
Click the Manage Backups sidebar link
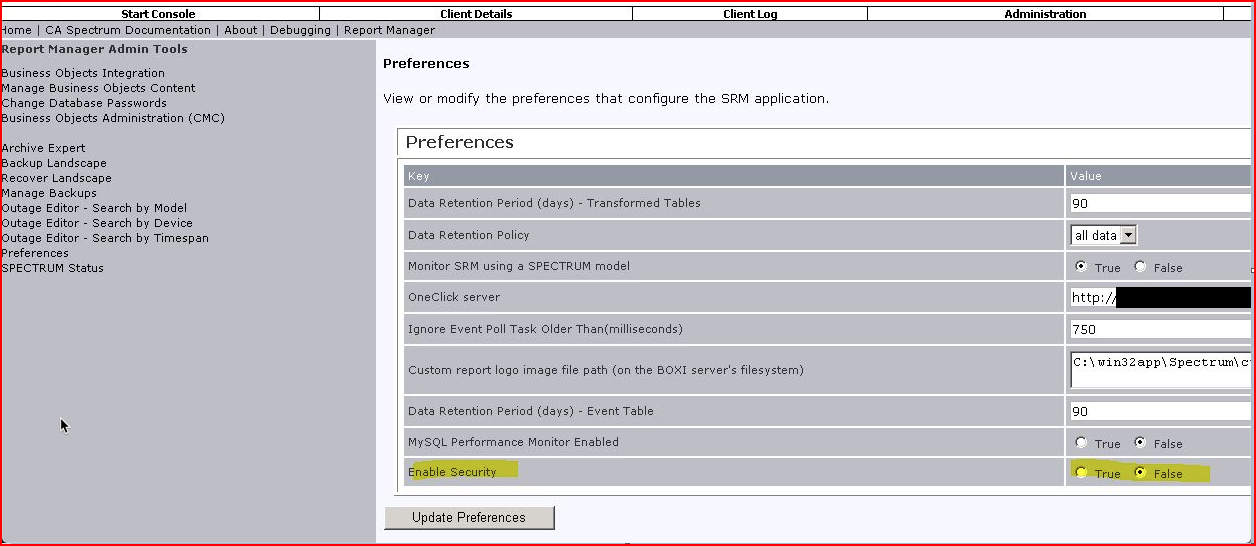click(x=49, y=193)
